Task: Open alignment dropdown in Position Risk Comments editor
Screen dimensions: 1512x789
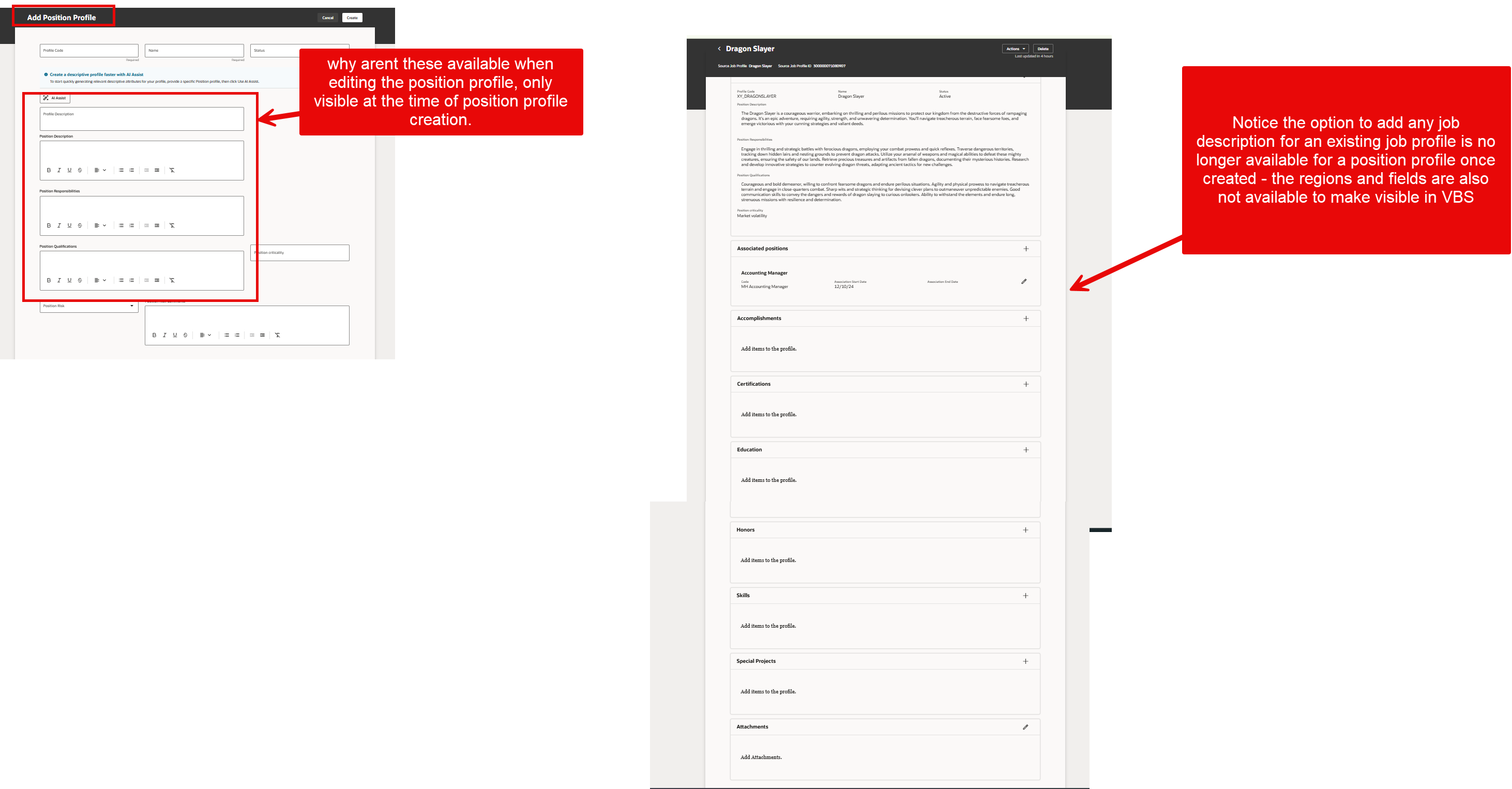Action: pos(205,335)
